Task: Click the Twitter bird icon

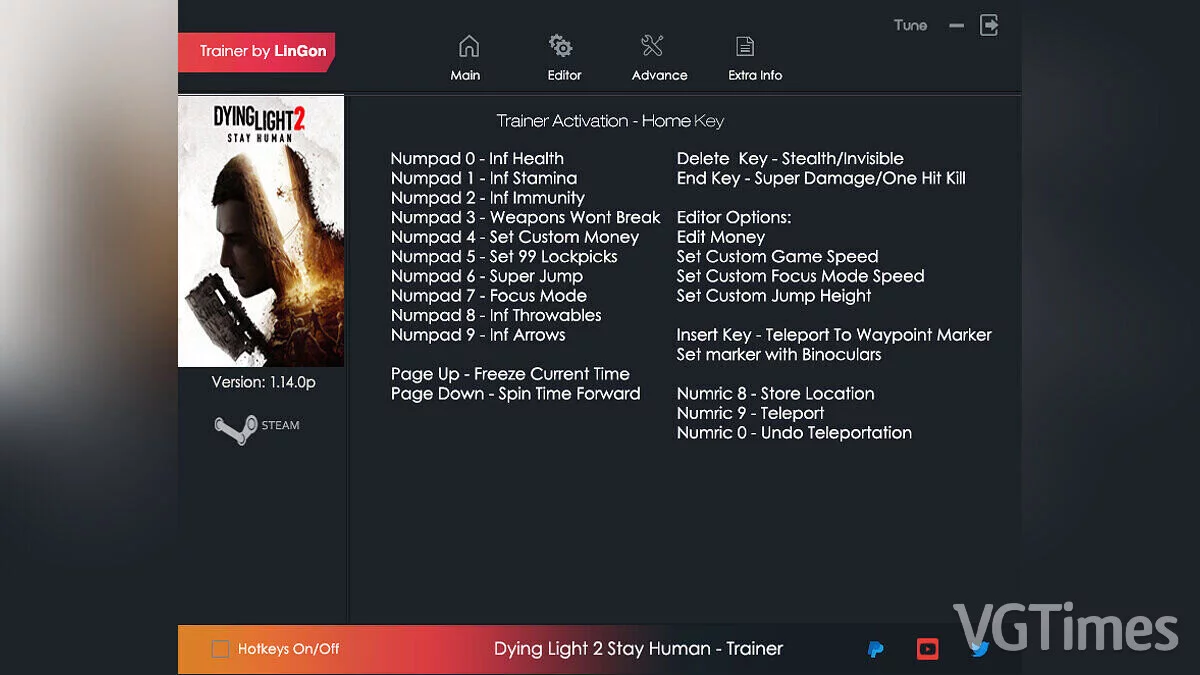Action: click(x=979, y=648)
